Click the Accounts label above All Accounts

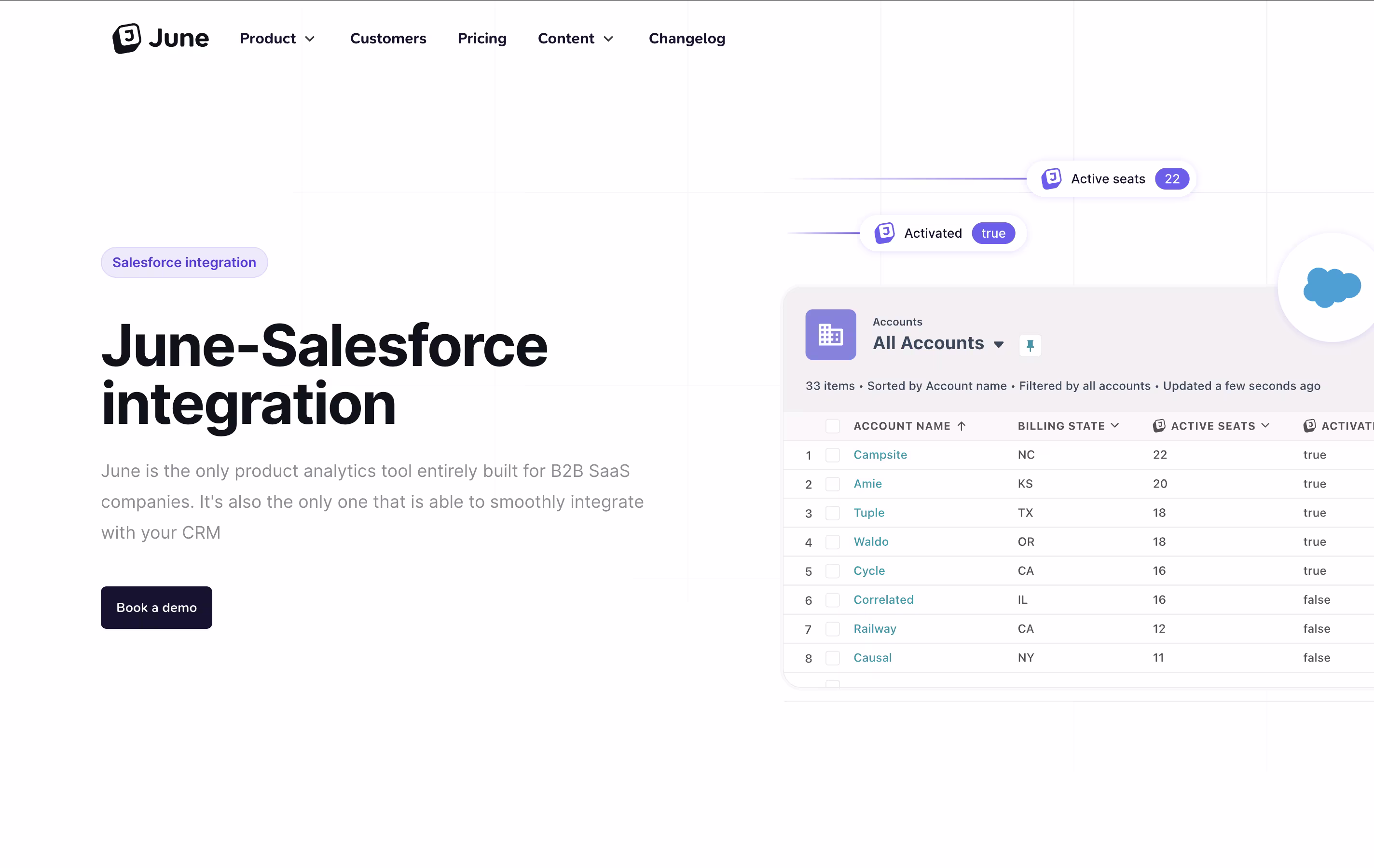coord(897,322)
